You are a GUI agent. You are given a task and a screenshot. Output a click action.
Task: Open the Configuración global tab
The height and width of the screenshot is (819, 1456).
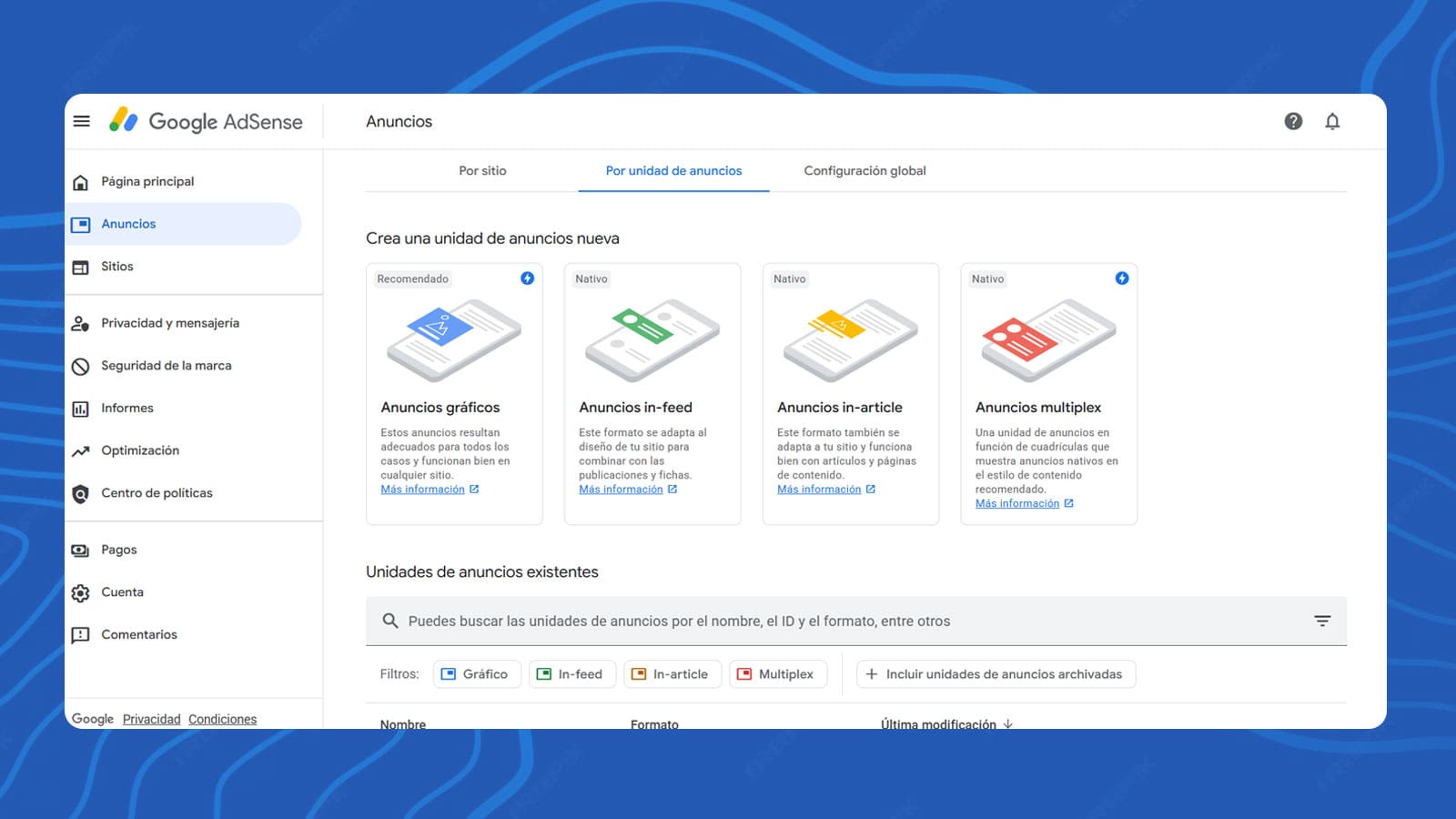(x=864, y=170)
